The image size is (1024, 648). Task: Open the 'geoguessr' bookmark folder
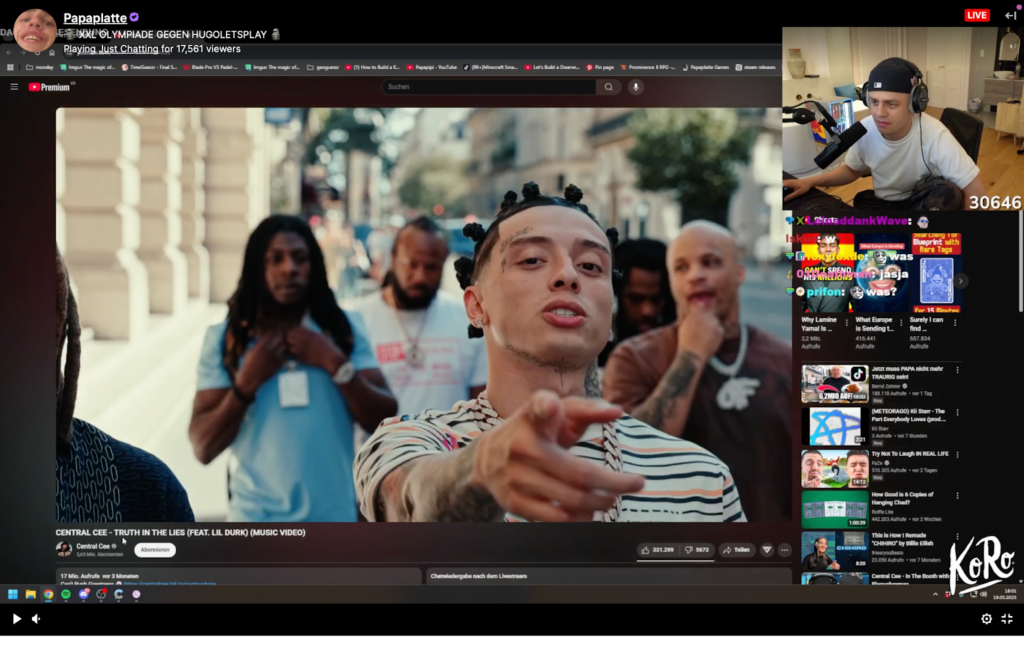coord(323,67)
